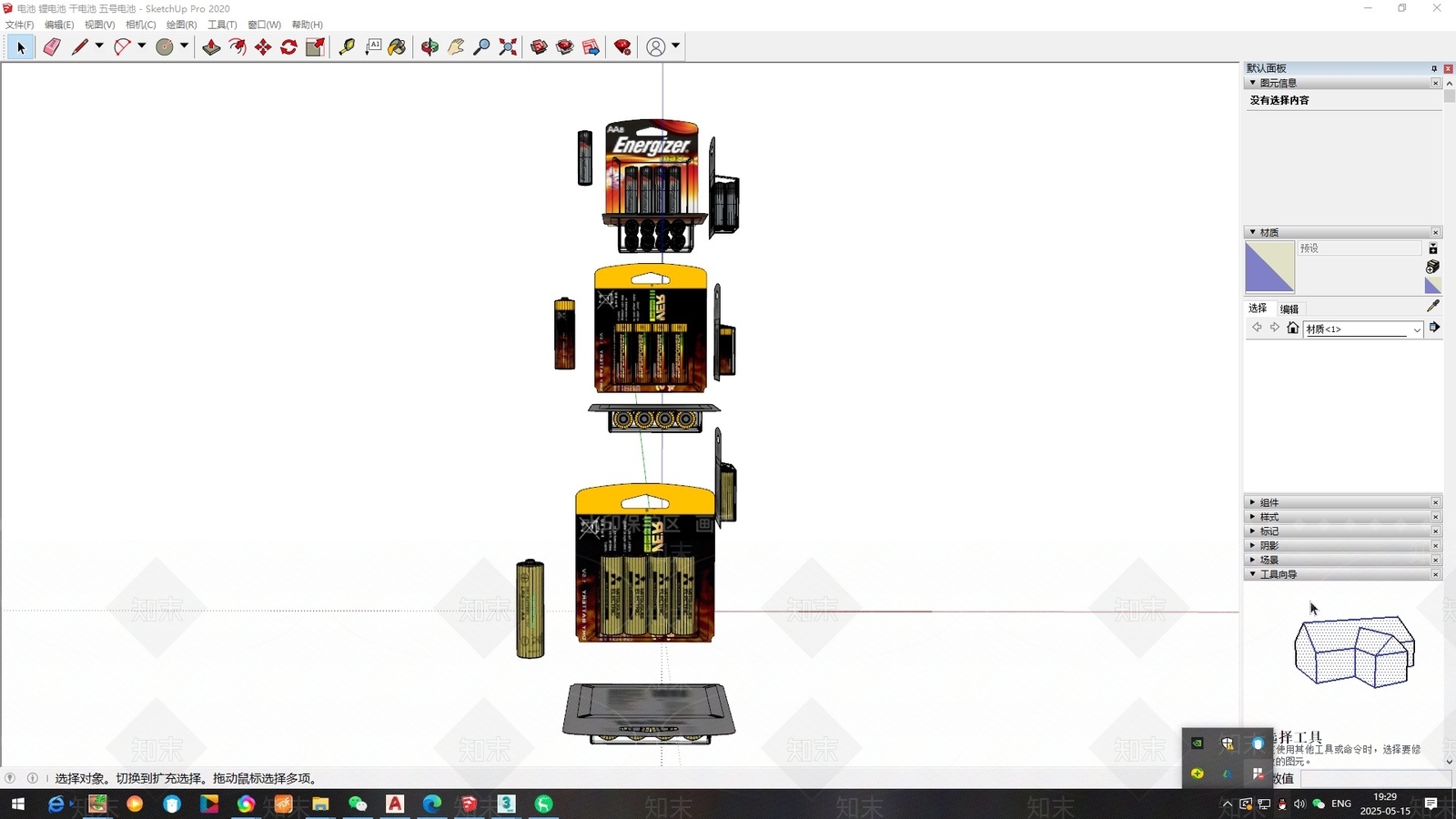Activate the Rotate tool
1456x819 pixels.
pos(289,47)
